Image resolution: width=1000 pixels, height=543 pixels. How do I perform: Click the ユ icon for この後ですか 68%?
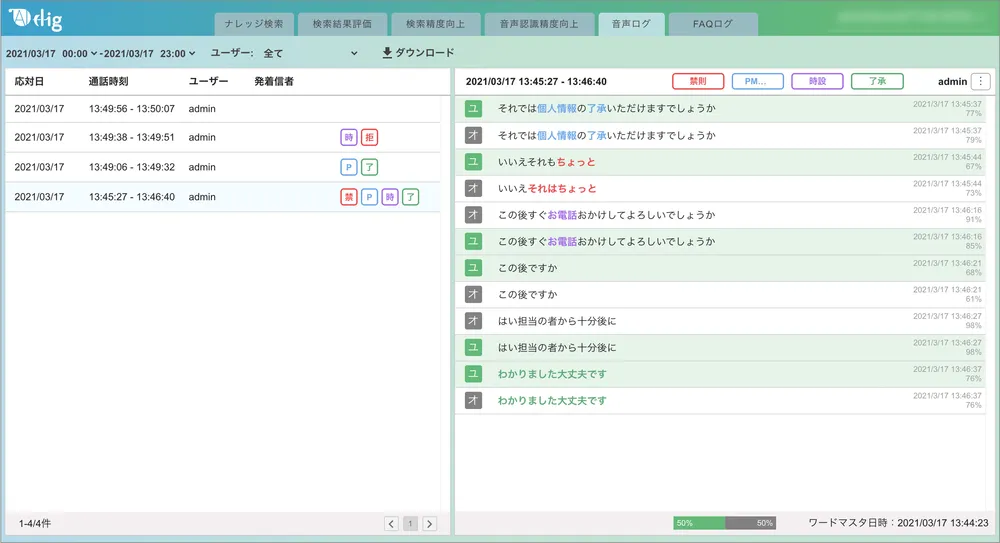pyautogui.click(x=473, y=268)
